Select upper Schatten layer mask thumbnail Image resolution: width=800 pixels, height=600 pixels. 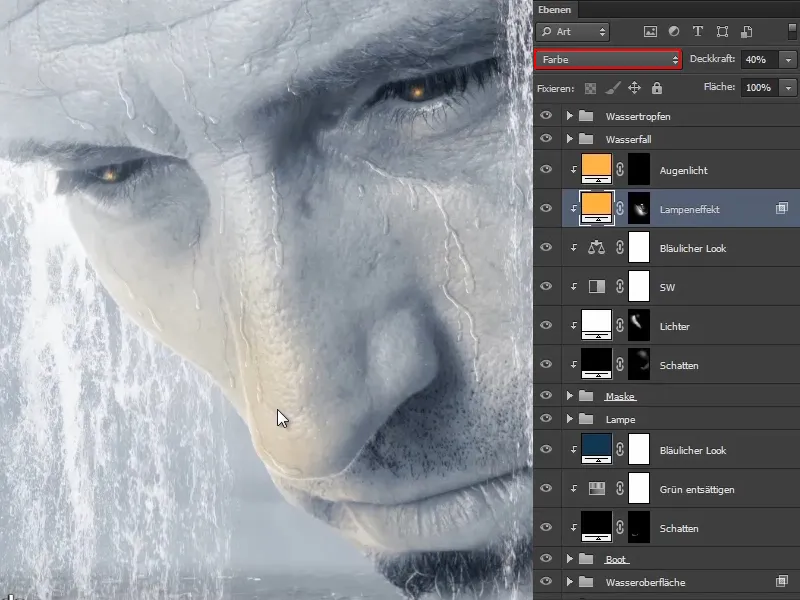click(639, 364)
